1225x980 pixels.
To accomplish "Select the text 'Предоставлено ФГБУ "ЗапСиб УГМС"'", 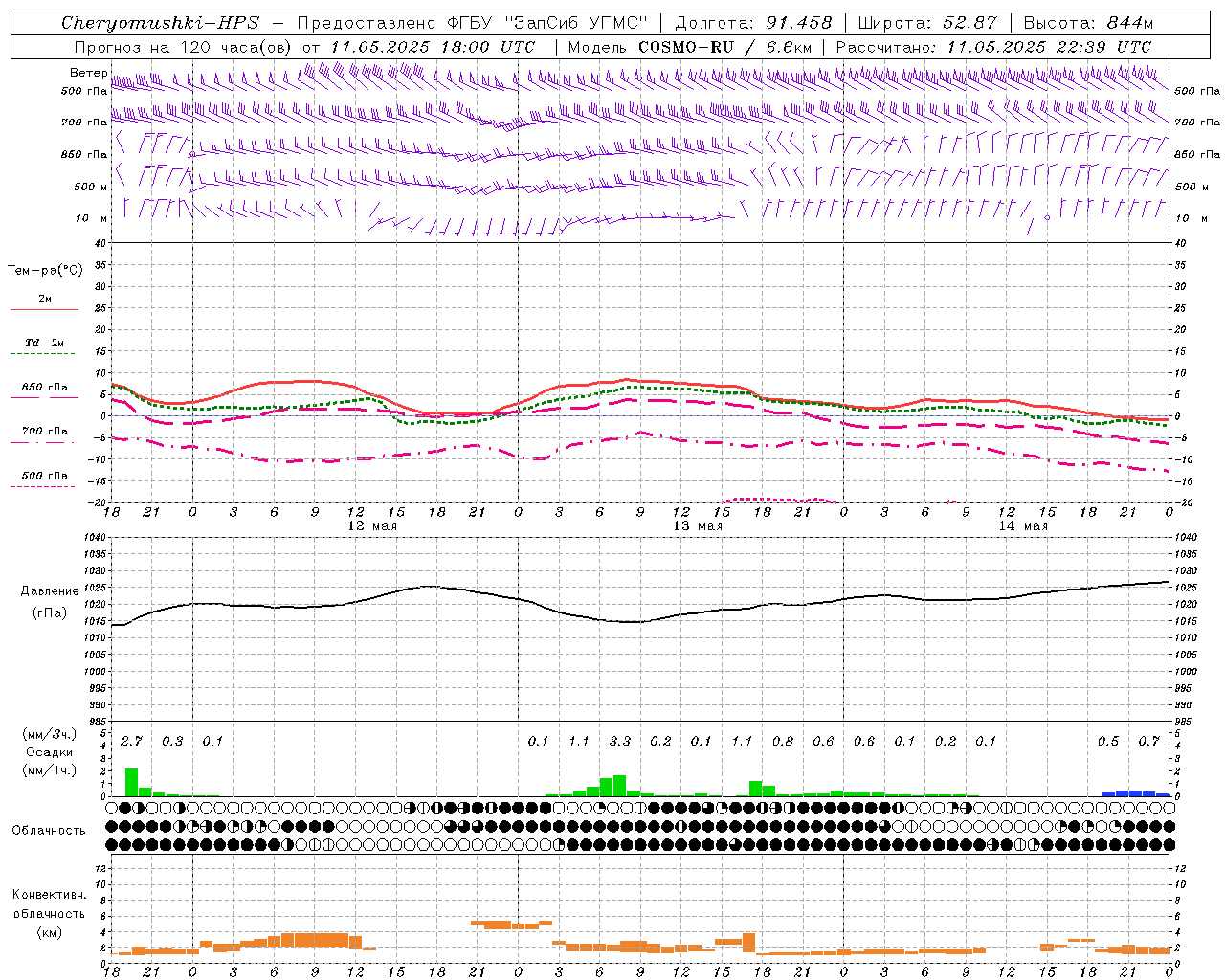I will (x=472, y=23).
